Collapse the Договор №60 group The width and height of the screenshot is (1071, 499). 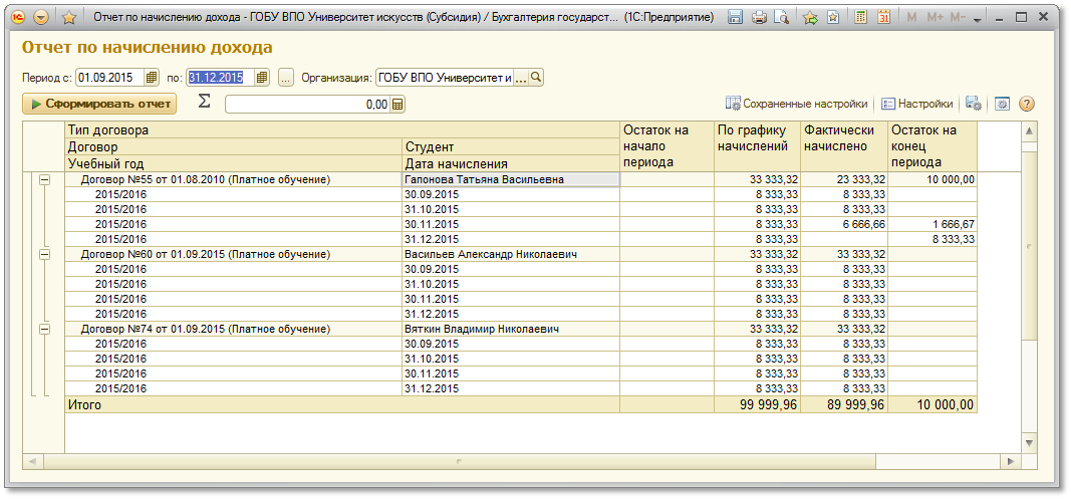pos(44,254)
